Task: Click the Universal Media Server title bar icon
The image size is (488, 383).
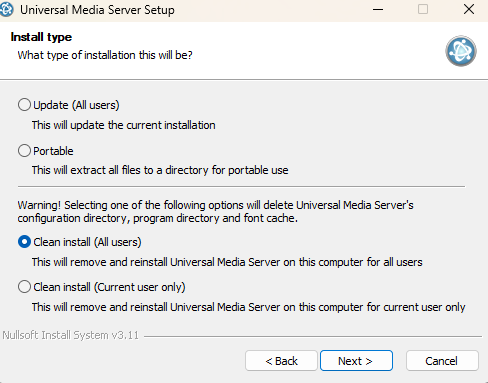Action: coord(6,9)
